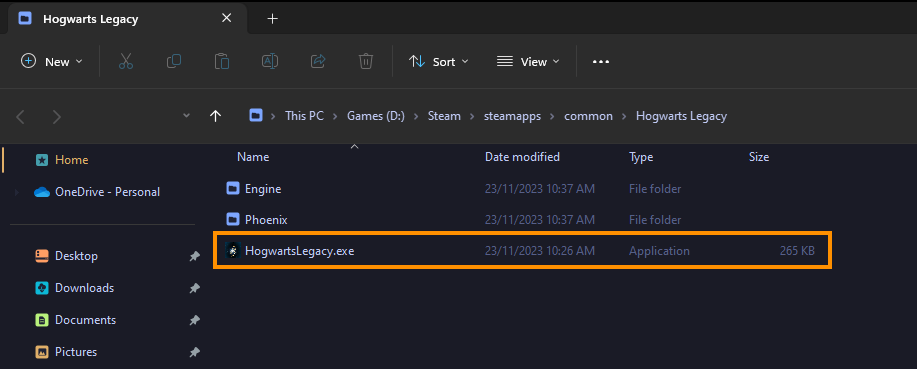Unpin Downloads using its pin icon

[194, 288]
